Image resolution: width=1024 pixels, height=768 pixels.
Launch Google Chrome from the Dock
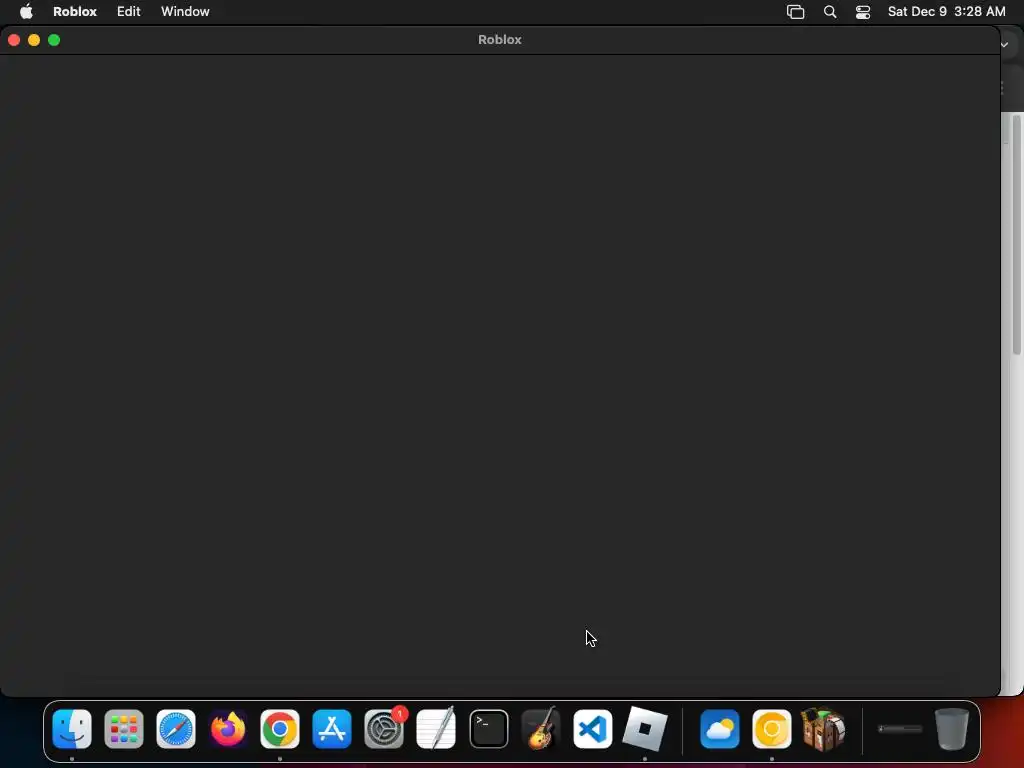(280, 729)
